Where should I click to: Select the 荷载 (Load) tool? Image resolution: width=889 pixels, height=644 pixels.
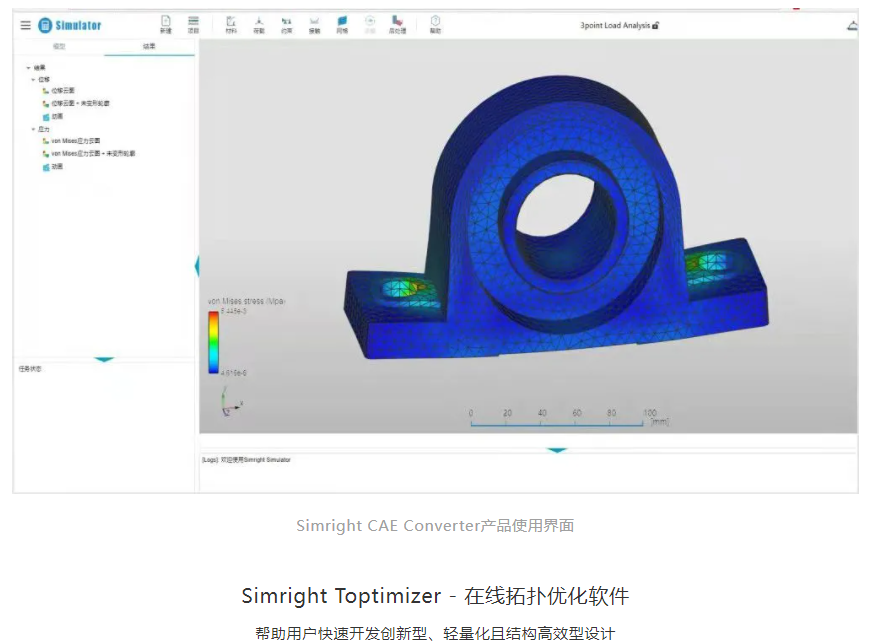coord(259,24)
